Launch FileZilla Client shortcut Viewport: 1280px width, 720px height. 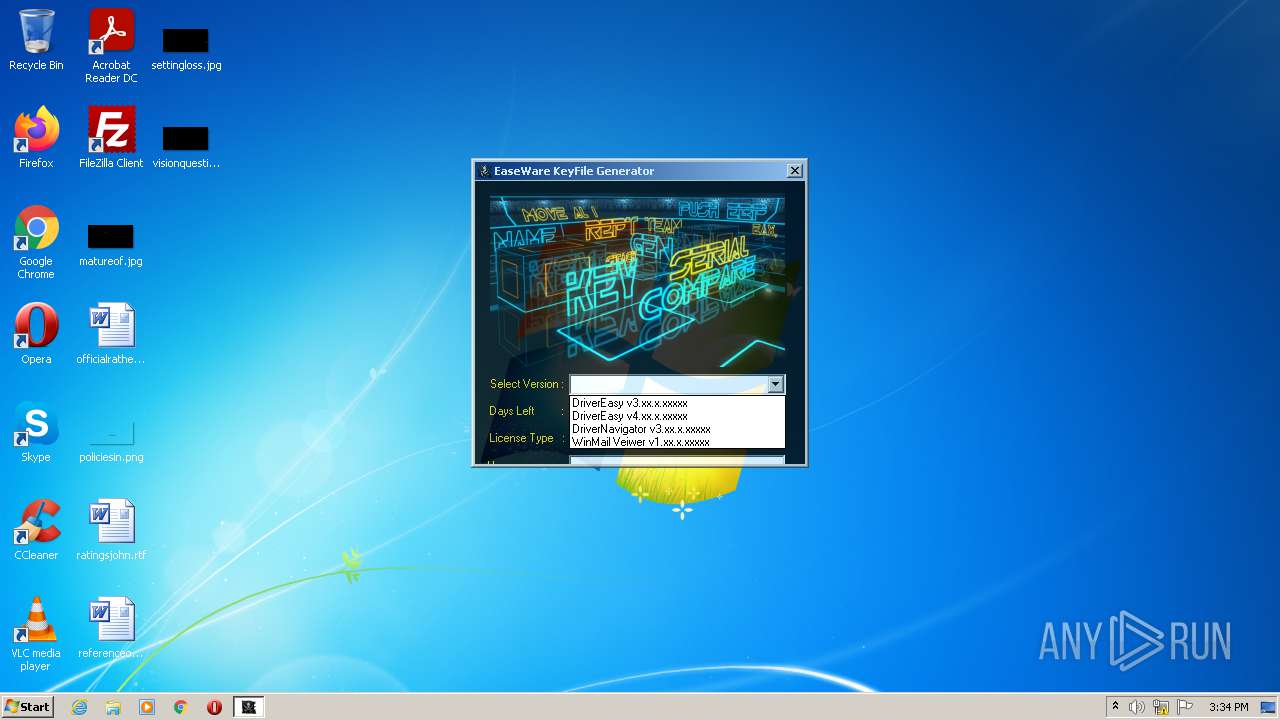pos(111,138)
